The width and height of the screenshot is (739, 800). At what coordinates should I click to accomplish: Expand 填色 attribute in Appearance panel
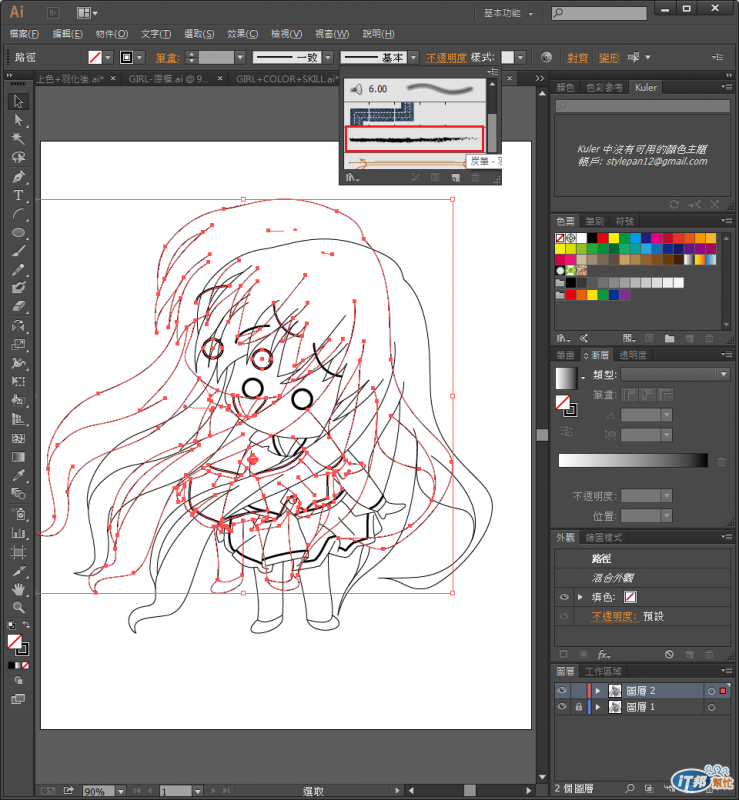point(580,597)
